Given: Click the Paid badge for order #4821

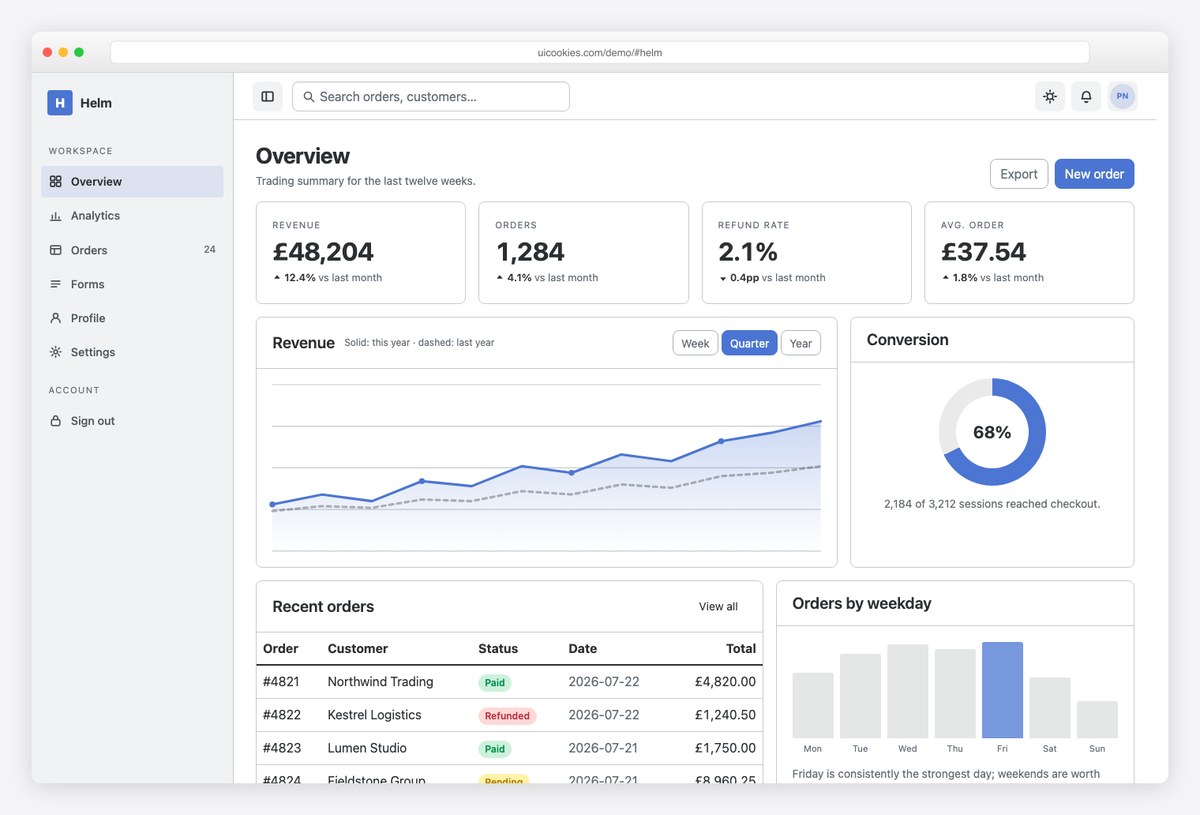Looking at the screenshot, I should pos(495,683).
